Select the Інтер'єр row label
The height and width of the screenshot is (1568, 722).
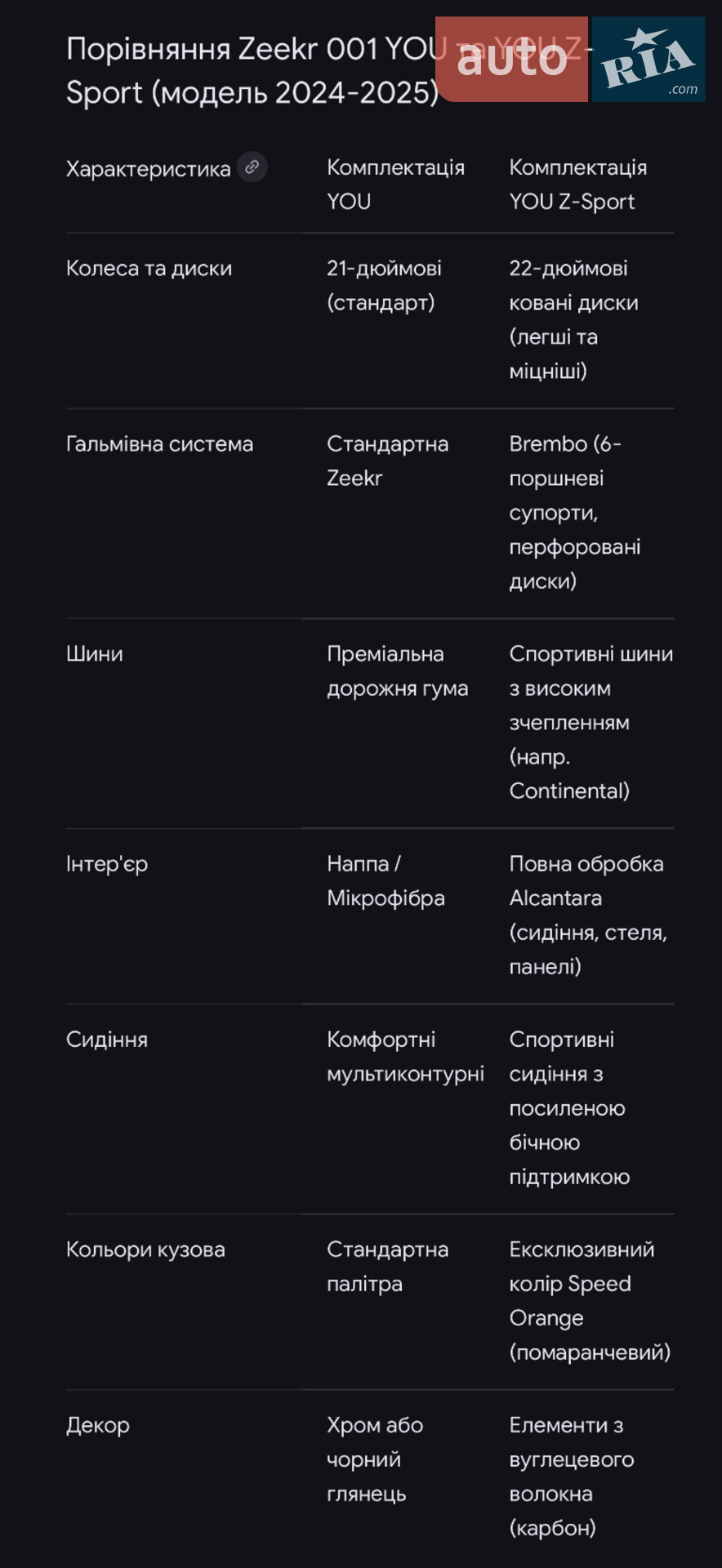click(107, 864)
